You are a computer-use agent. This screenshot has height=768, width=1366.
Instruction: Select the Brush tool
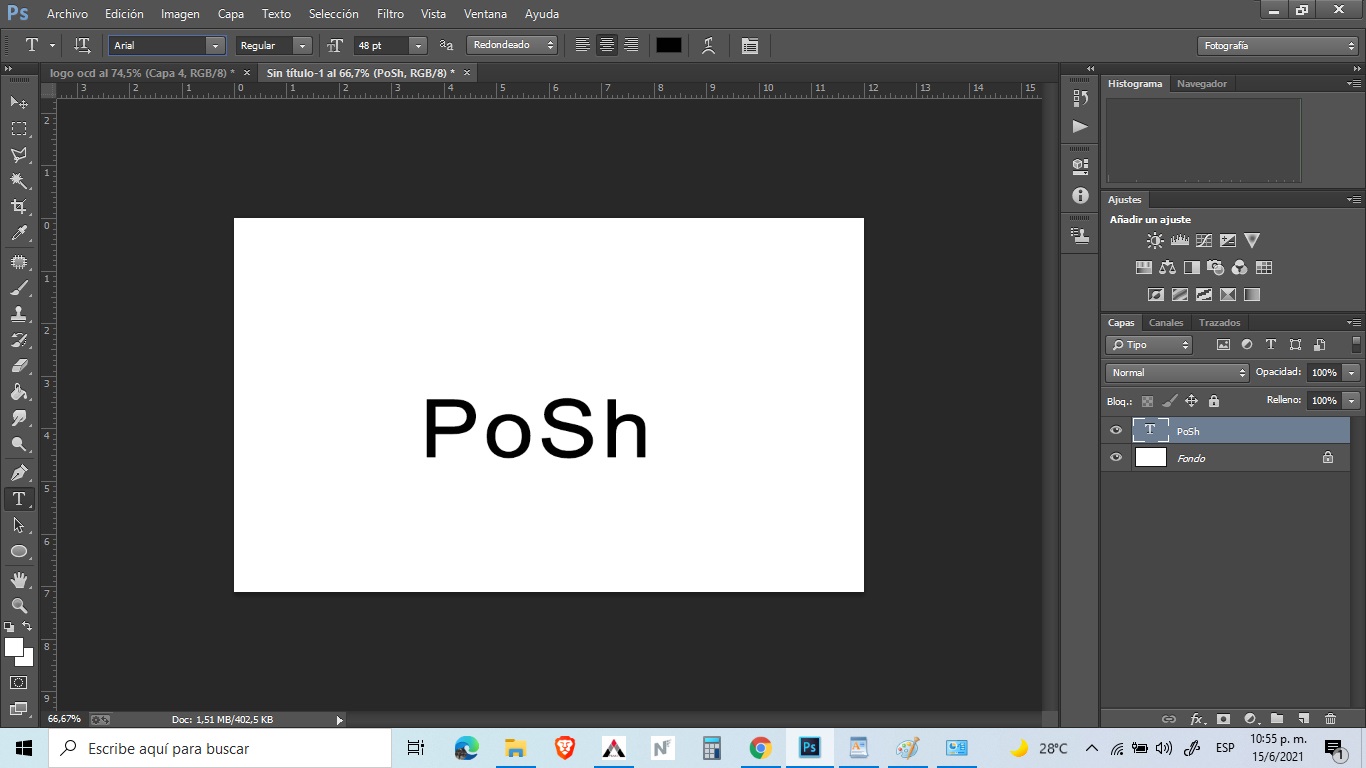(x=19, y=287)
